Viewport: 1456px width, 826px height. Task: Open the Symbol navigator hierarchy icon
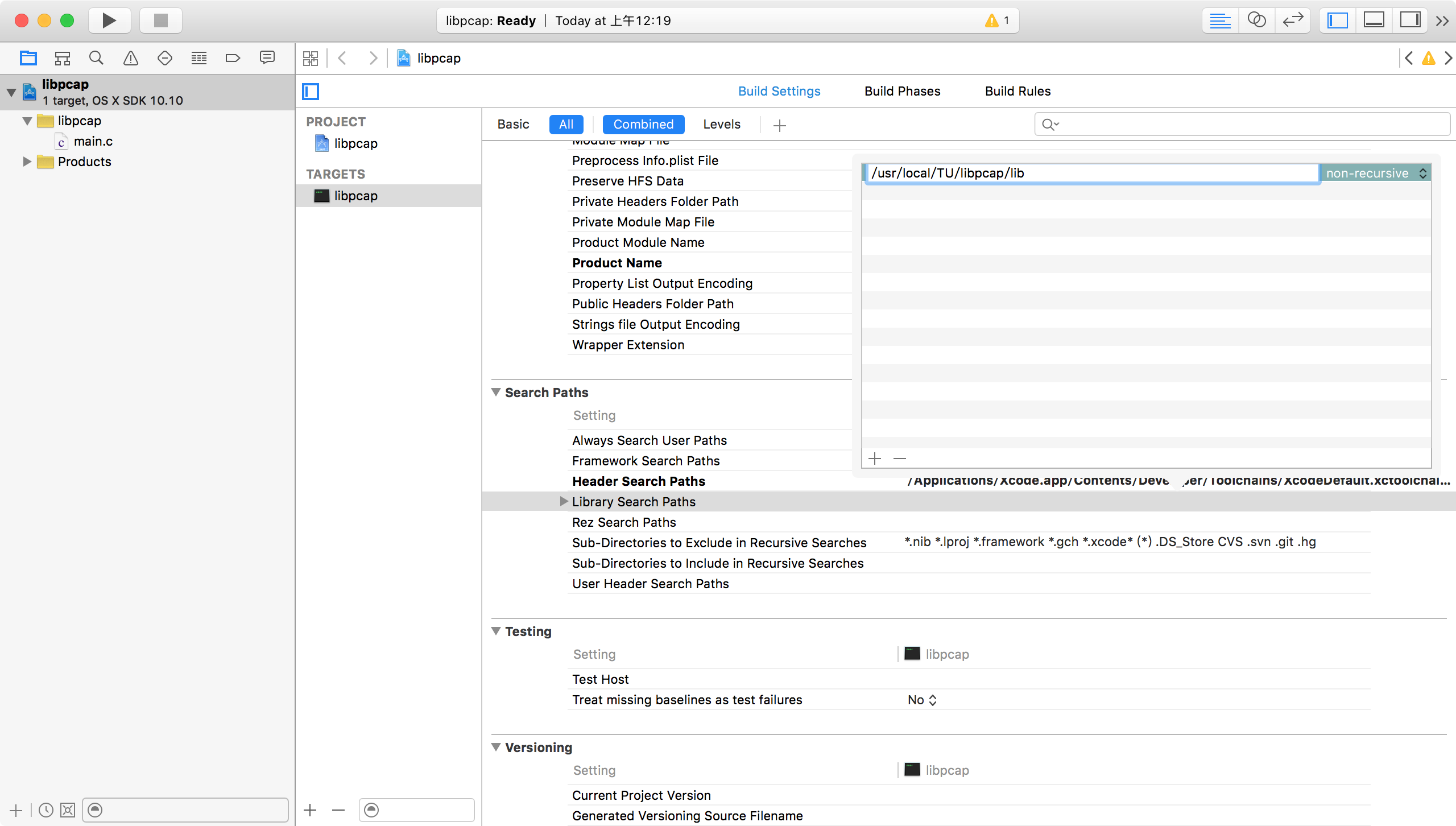click(62, 58)
